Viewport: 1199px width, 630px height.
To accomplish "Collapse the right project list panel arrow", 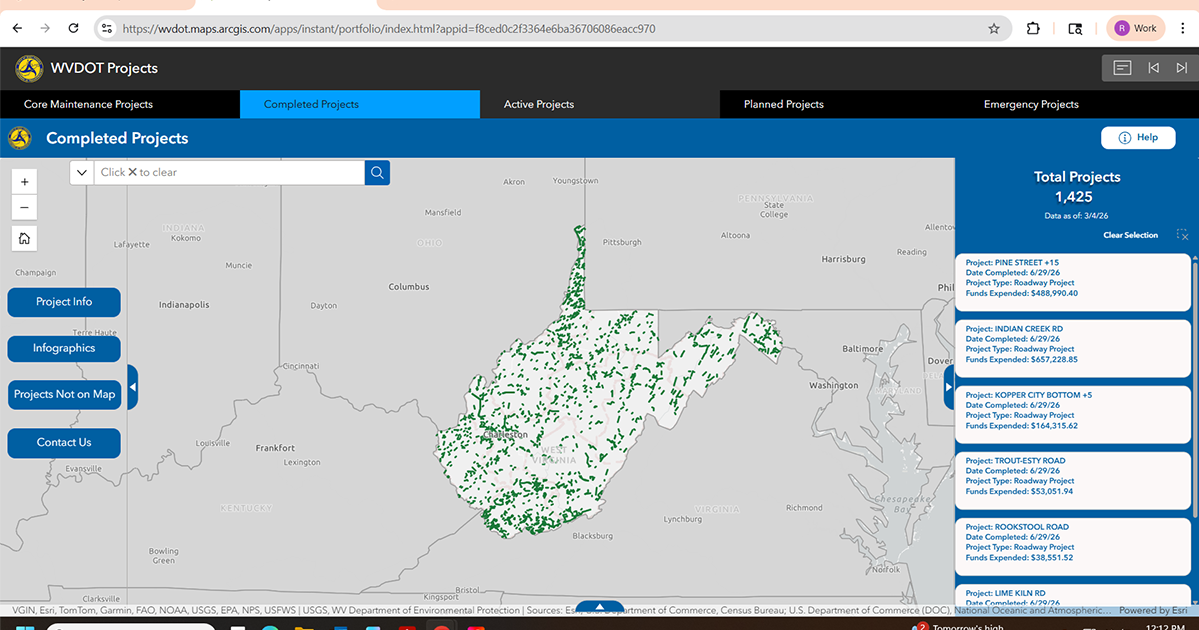I will (949, 387).
